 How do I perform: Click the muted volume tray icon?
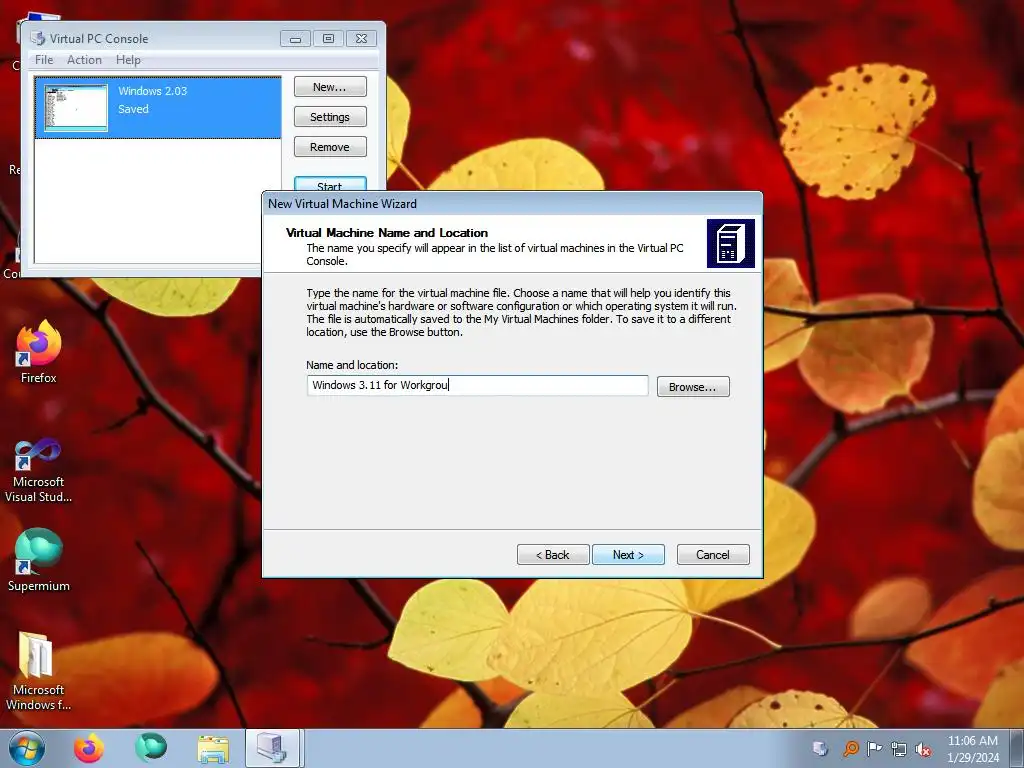(x=923, y=749)
